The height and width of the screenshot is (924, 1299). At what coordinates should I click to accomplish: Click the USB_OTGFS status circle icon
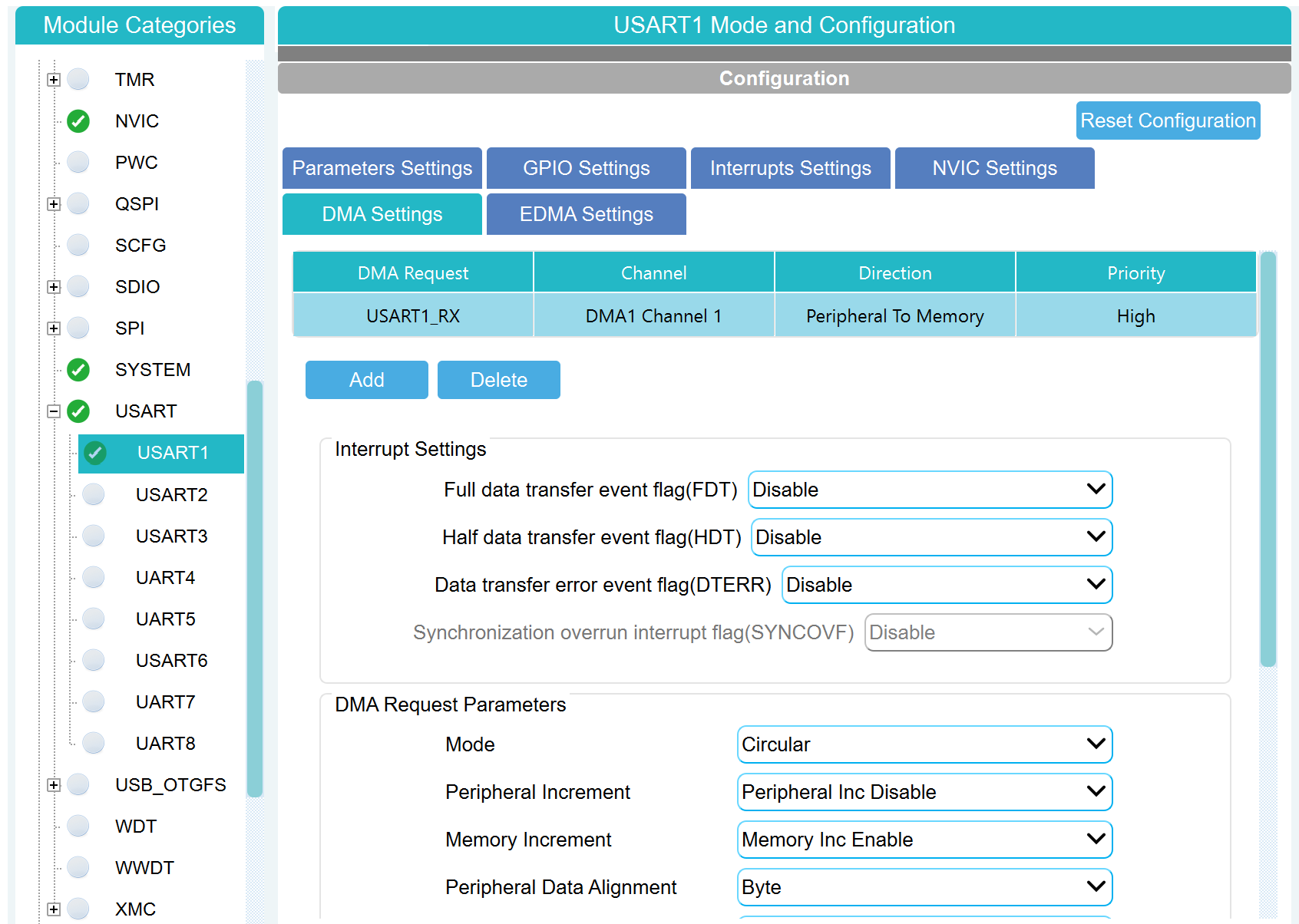pos(78,784)
